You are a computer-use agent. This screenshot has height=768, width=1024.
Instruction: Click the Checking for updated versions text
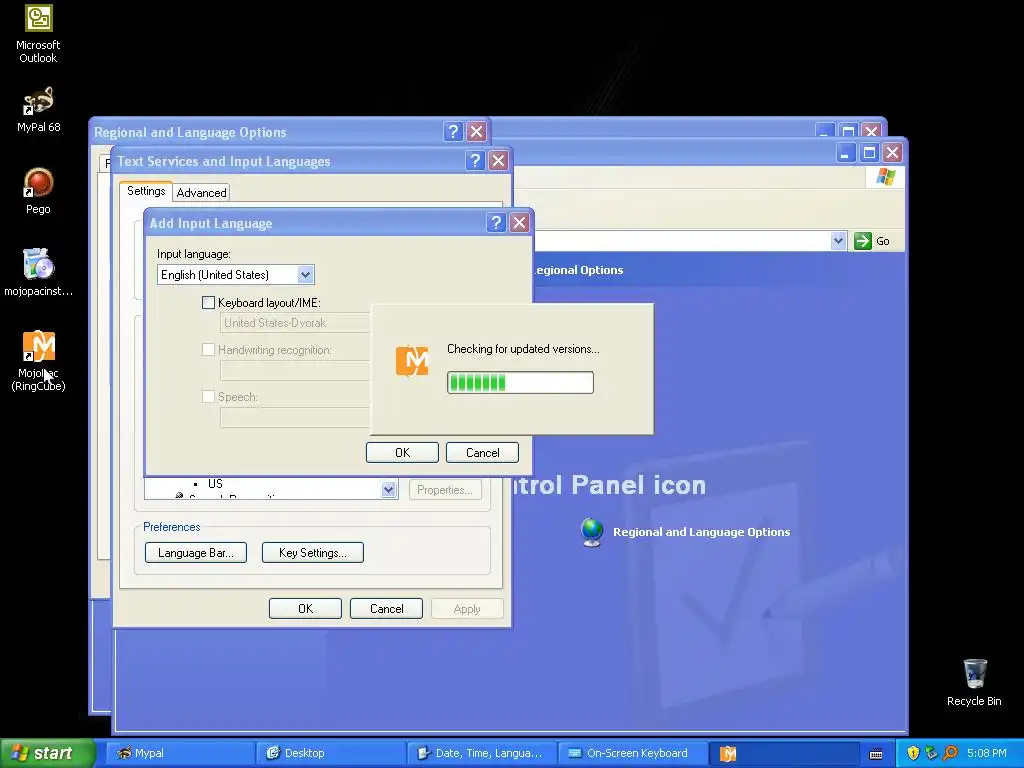[523, 349]
